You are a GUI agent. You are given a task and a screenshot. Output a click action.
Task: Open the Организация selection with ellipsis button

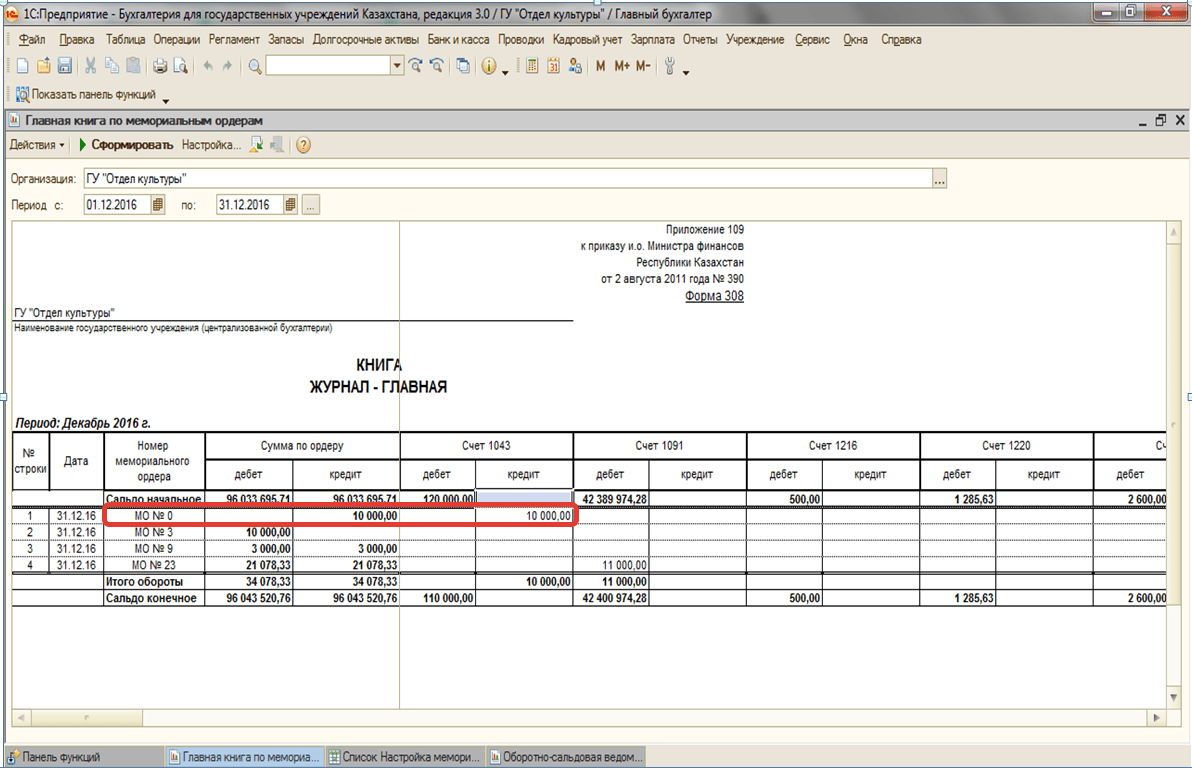[938, 179]
